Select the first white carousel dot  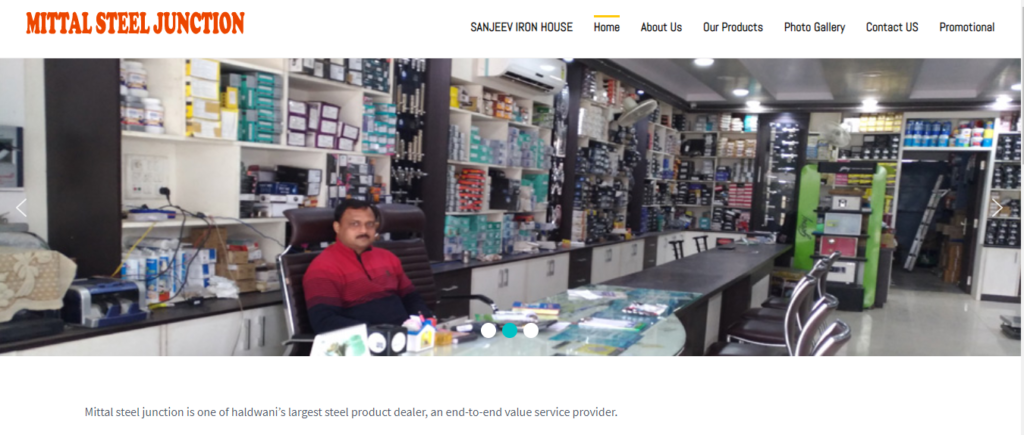(488, 330)
